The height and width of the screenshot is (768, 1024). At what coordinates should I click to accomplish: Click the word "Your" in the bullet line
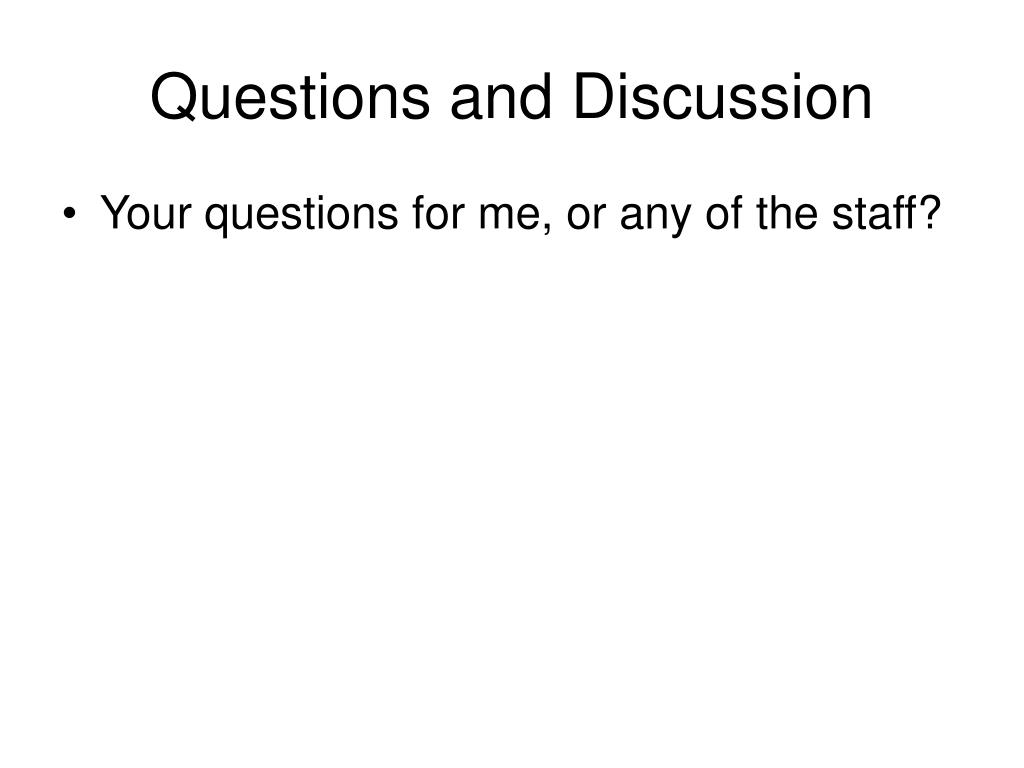click(x=146, y=213)
